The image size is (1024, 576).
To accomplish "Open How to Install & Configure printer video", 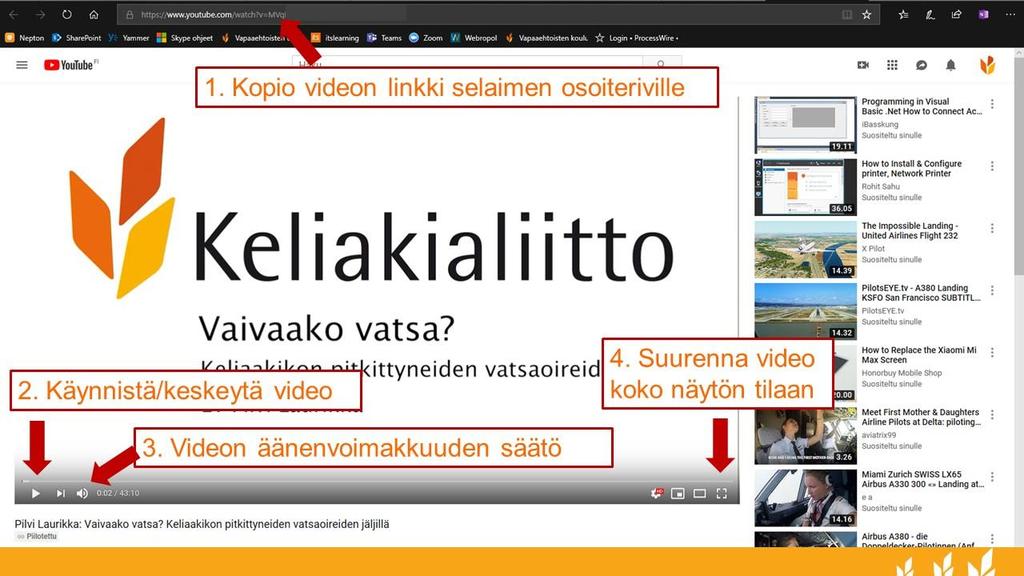I will (805, 187).
